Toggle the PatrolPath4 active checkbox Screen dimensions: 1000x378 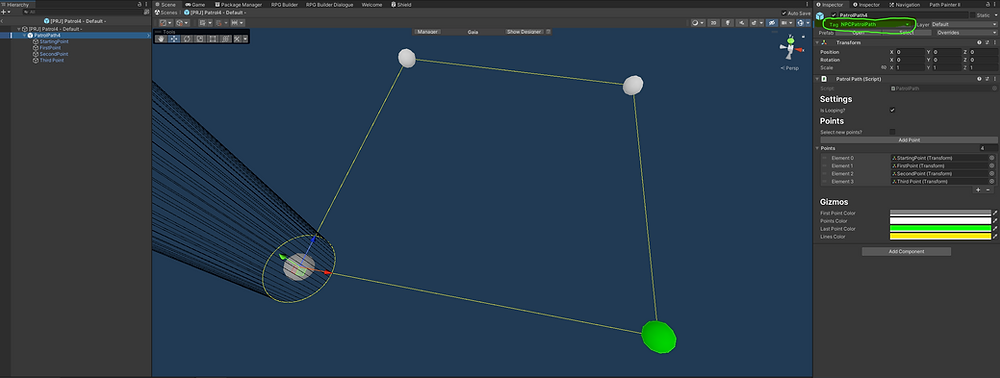coord(834,15)
